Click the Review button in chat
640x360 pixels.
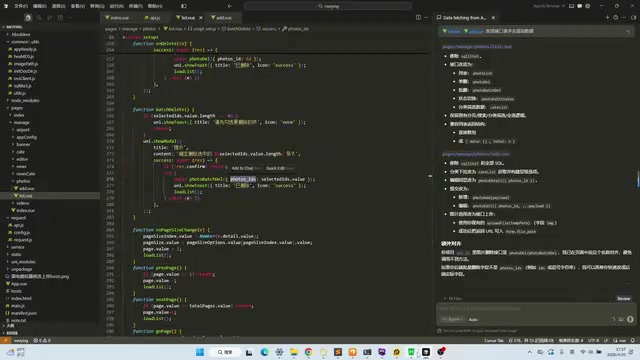[624, 298]
